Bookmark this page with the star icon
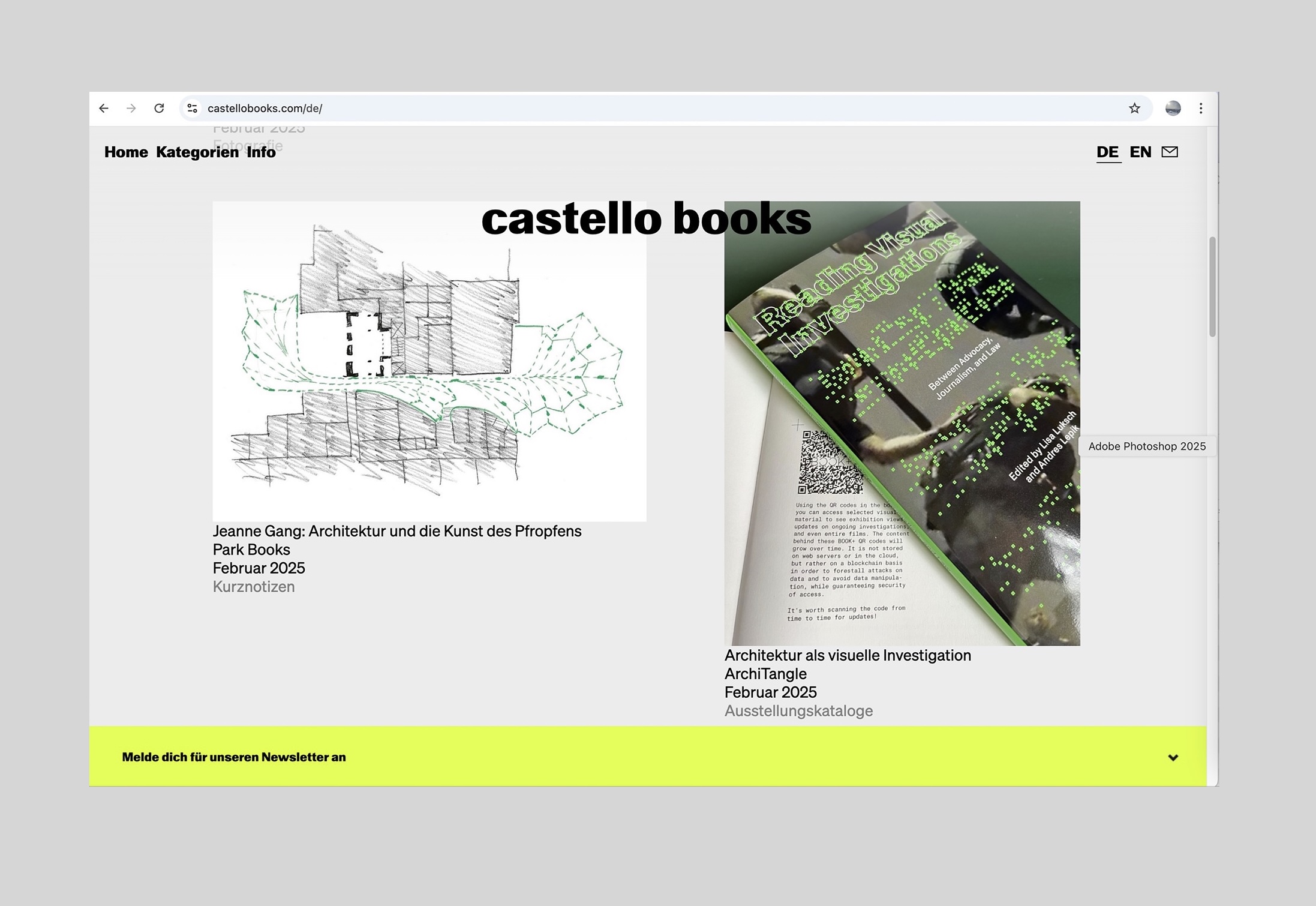The height and width of the screenshot is (906, 1316). 1134,108
